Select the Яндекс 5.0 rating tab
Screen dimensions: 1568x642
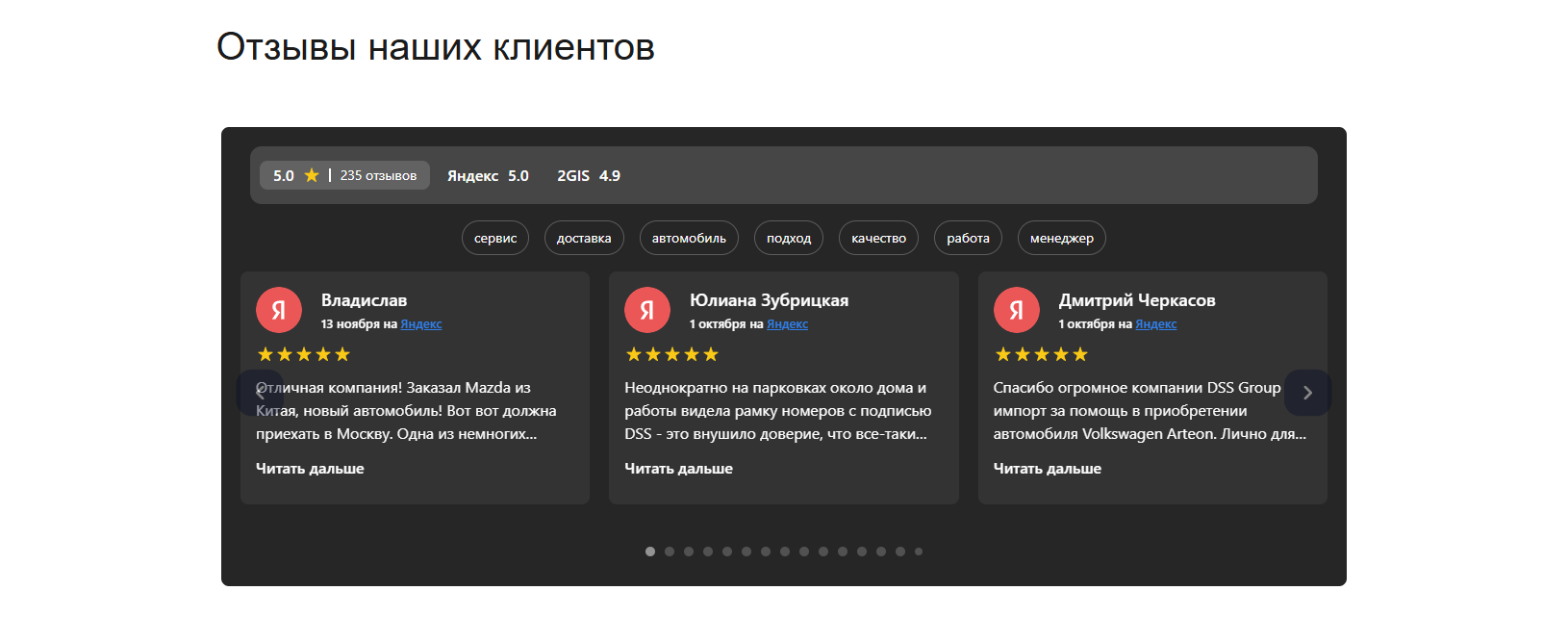pyautogui.click(x=488, y=176)
